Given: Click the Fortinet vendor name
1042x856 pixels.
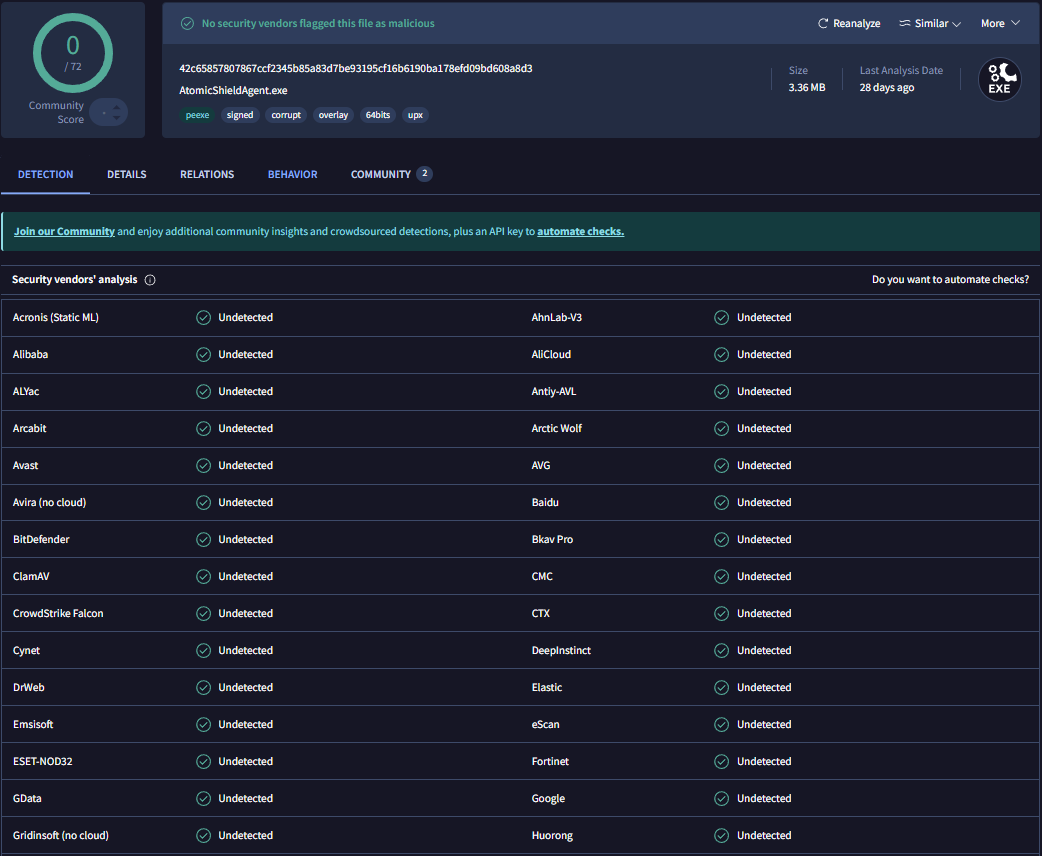Looking at the screenshot, I should tap(550, 762).
